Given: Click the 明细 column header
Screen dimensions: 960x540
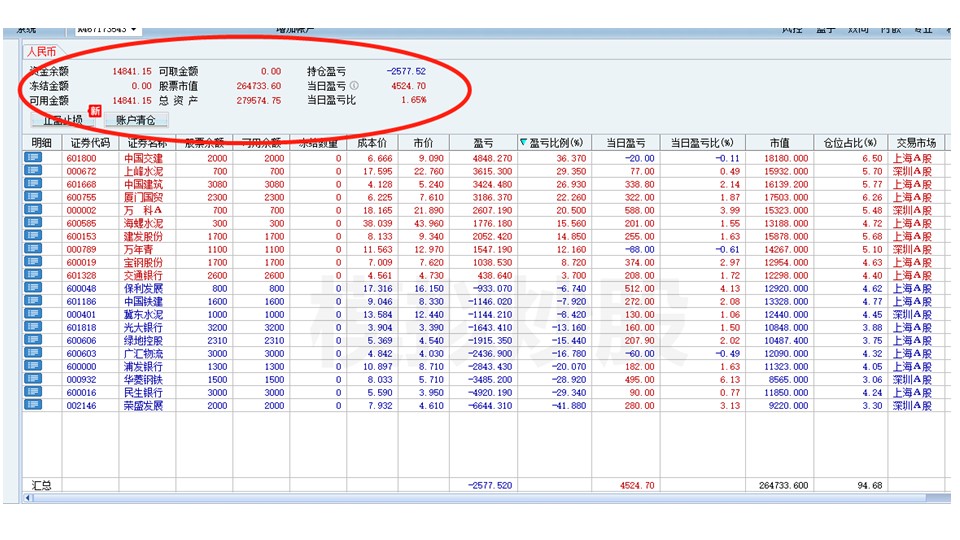Looking at the screenshot, I should [x=41, y=143].
